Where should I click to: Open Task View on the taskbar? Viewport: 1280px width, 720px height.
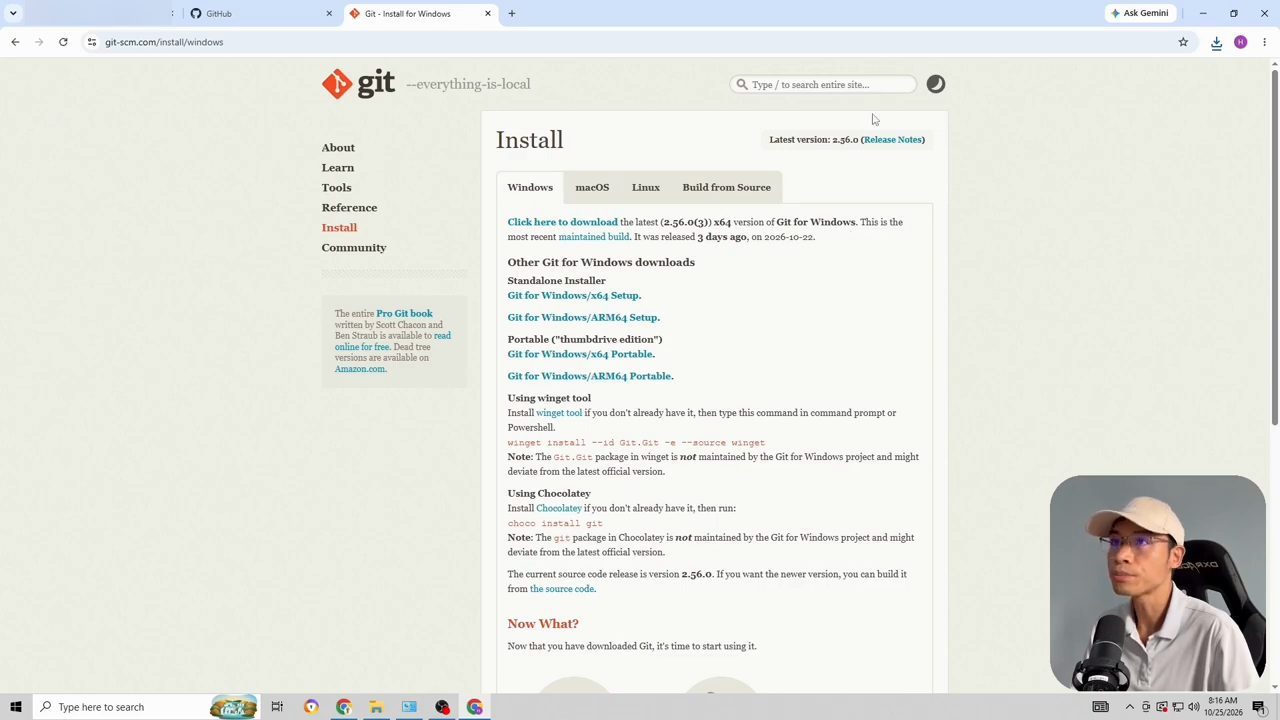(277, 707)
